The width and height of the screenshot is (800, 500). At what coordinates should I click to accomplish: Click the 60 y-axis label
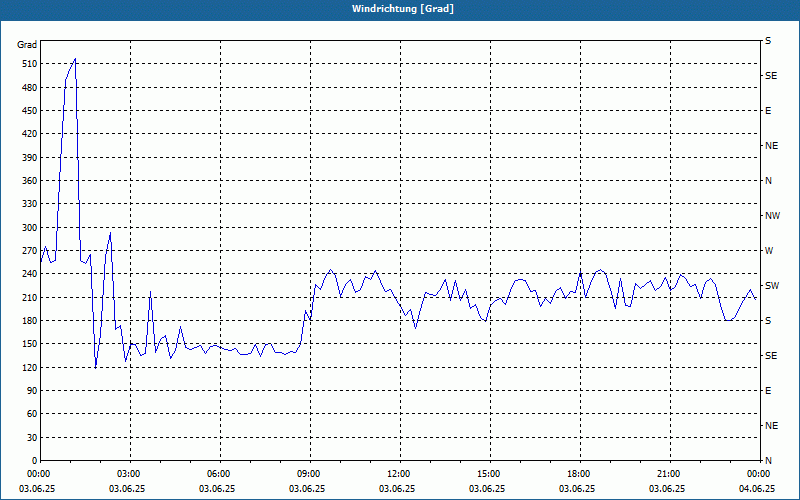[32, 414]
